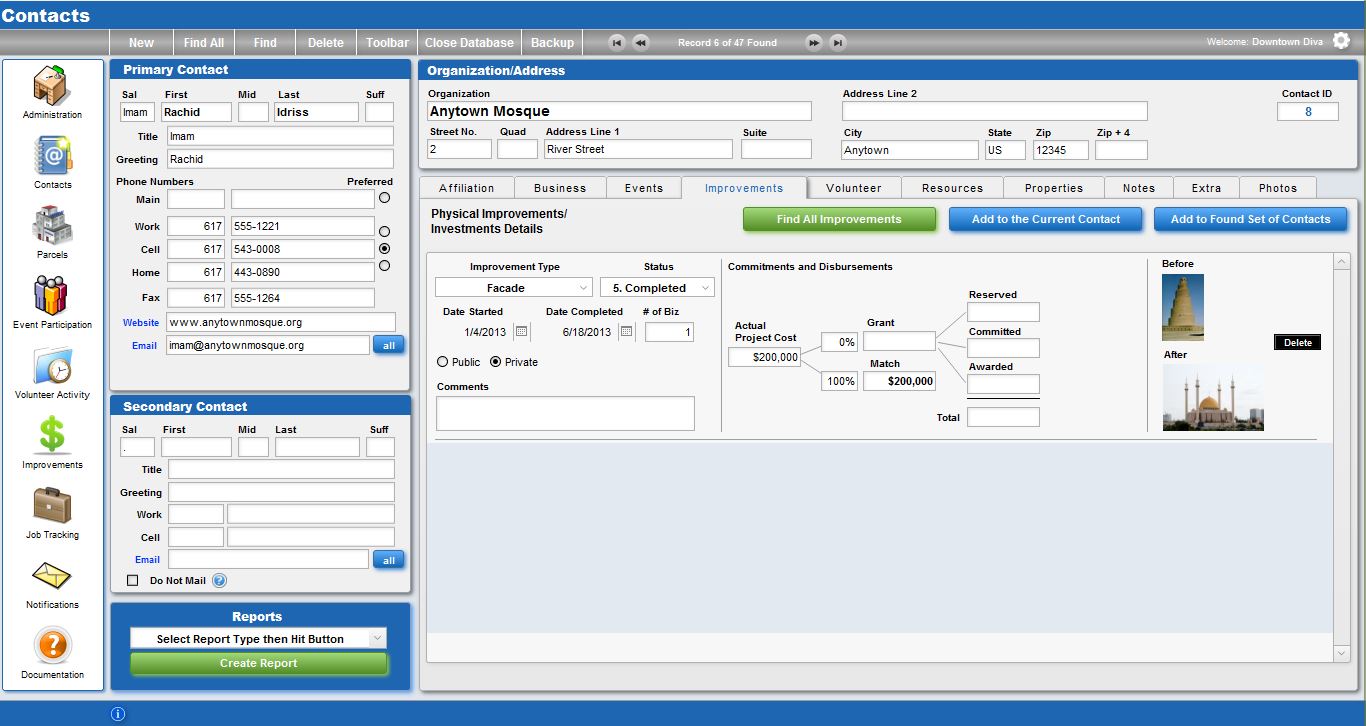Open the Parcels icon in sidebar
The height and width of the screenshot is (726, 1366).
click(x=52, y=226)
